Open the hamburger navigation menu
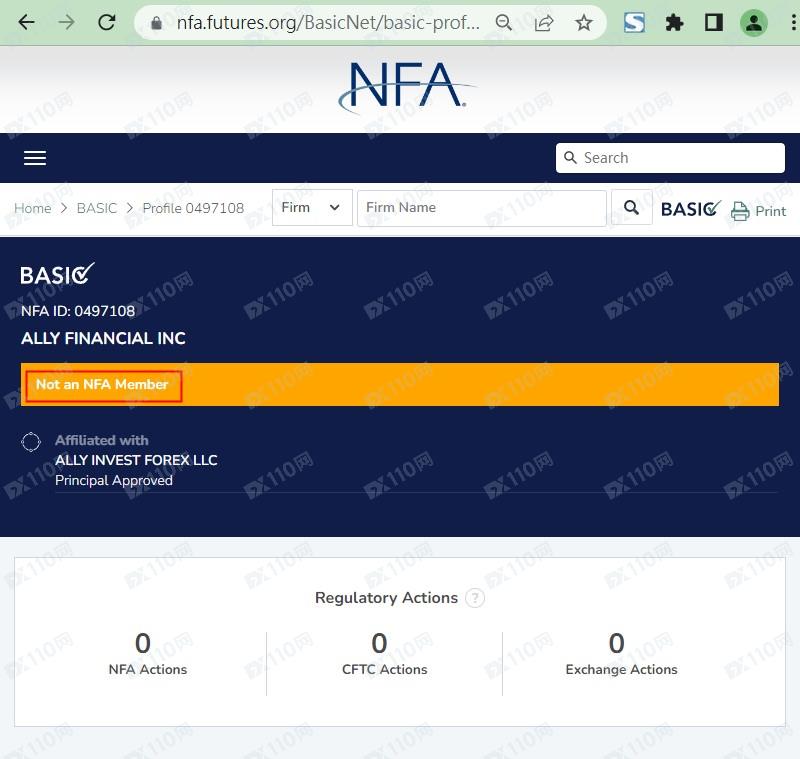800x759 pixels. click(x=35, y=158)
